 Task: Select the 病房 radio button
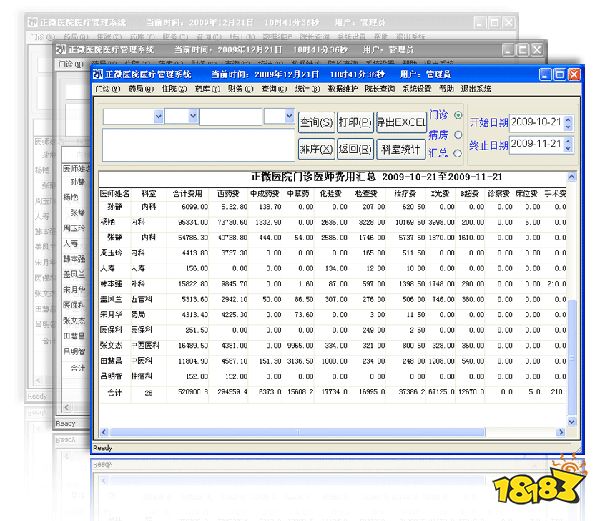[458, 134]
